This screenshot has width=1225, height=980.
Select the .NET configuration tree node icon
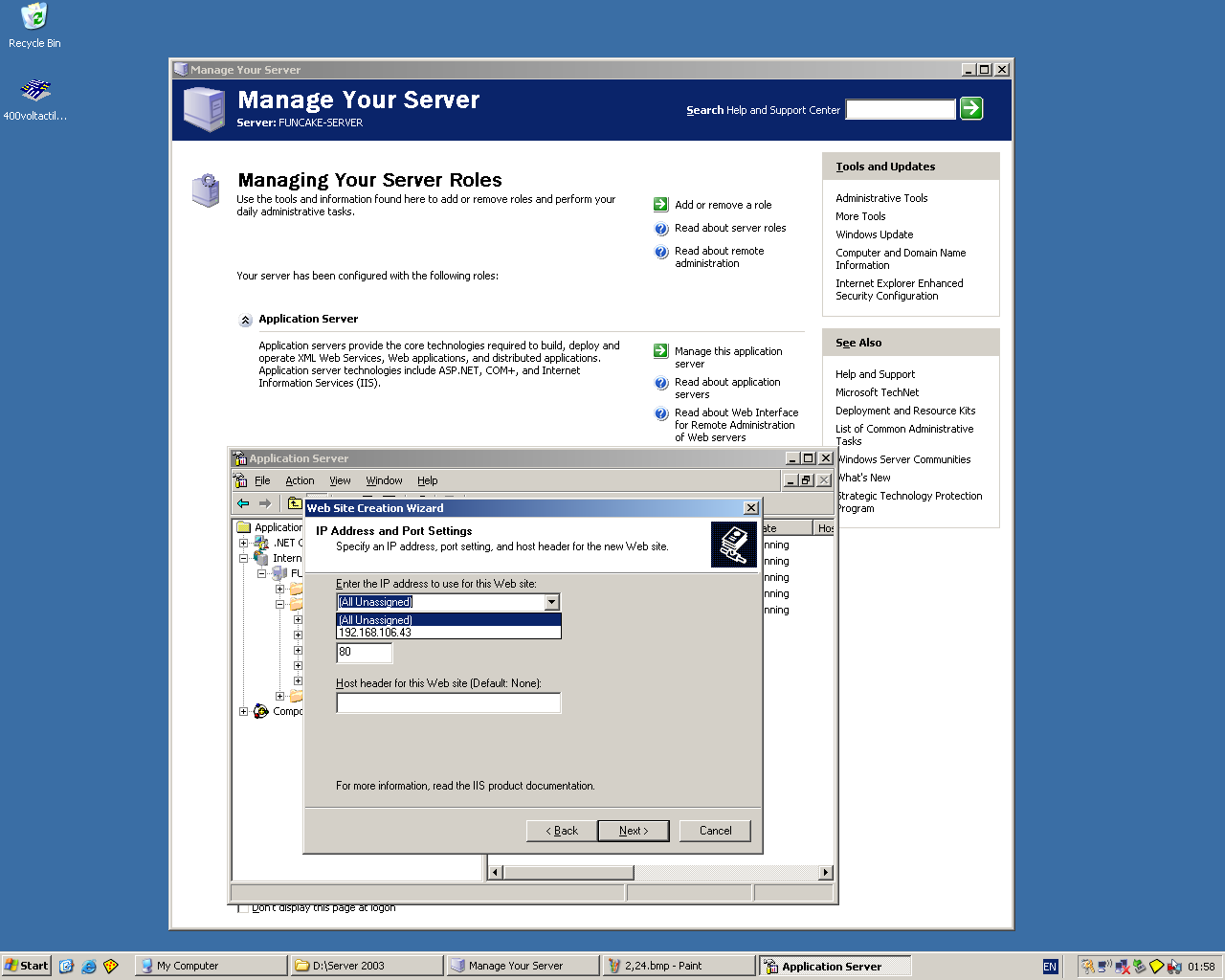coord(261,543)
